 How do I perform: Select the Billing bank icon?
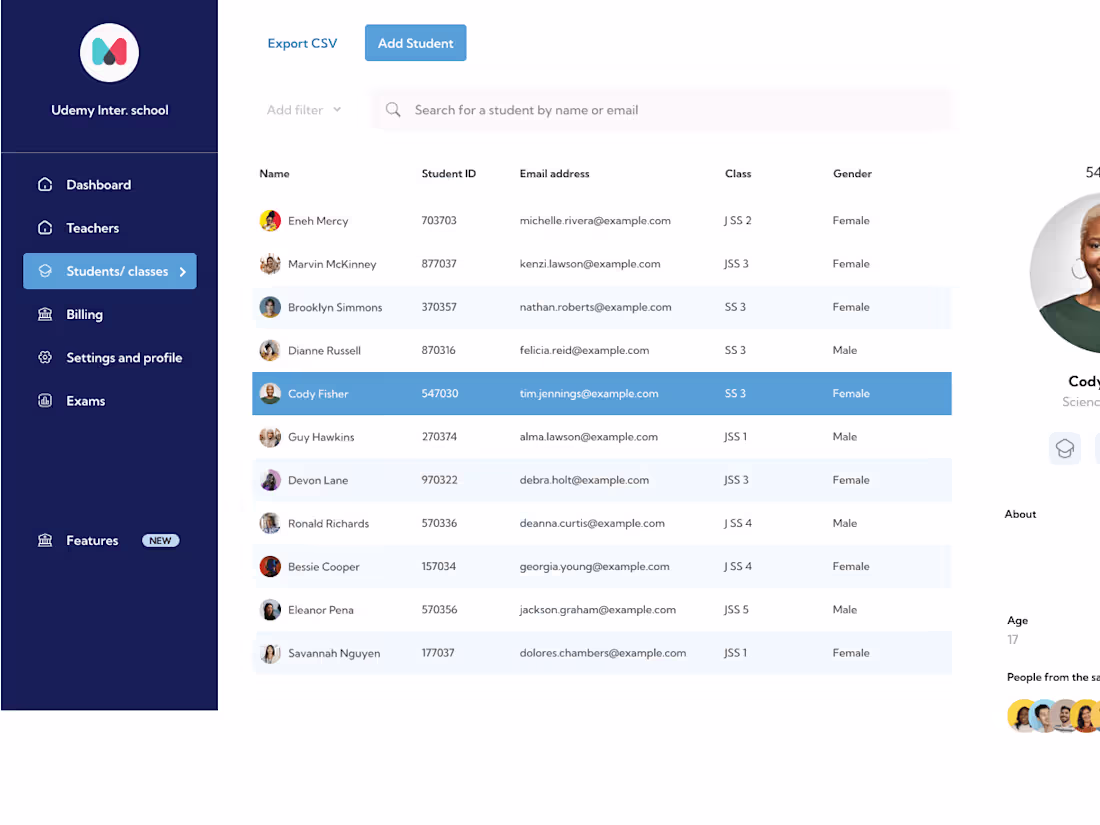pos(45,313)
